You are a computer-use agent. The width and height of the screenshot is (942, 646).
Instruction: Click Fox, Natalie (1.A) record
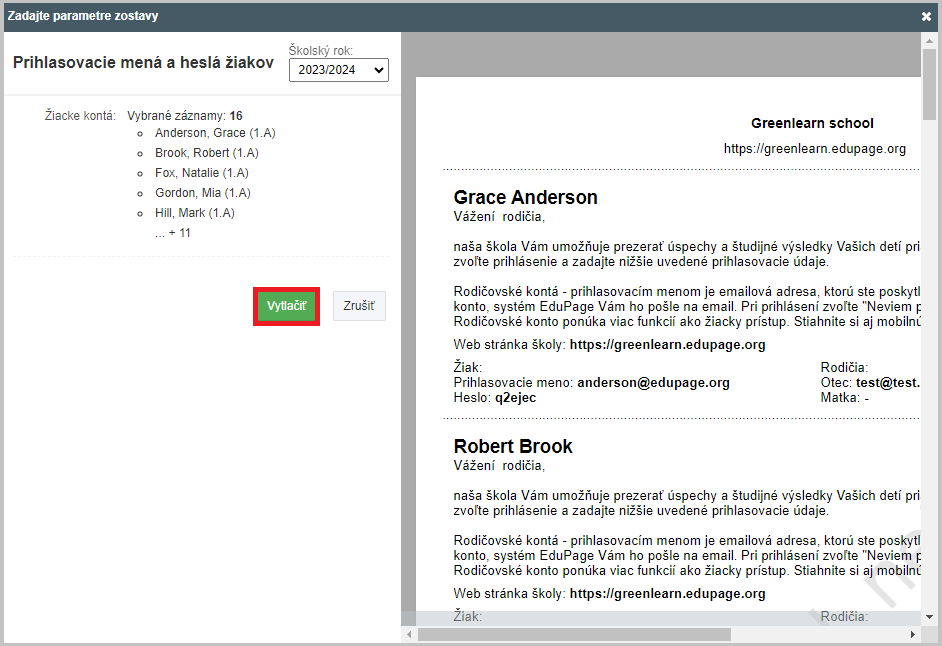click(x=201, y=173)
